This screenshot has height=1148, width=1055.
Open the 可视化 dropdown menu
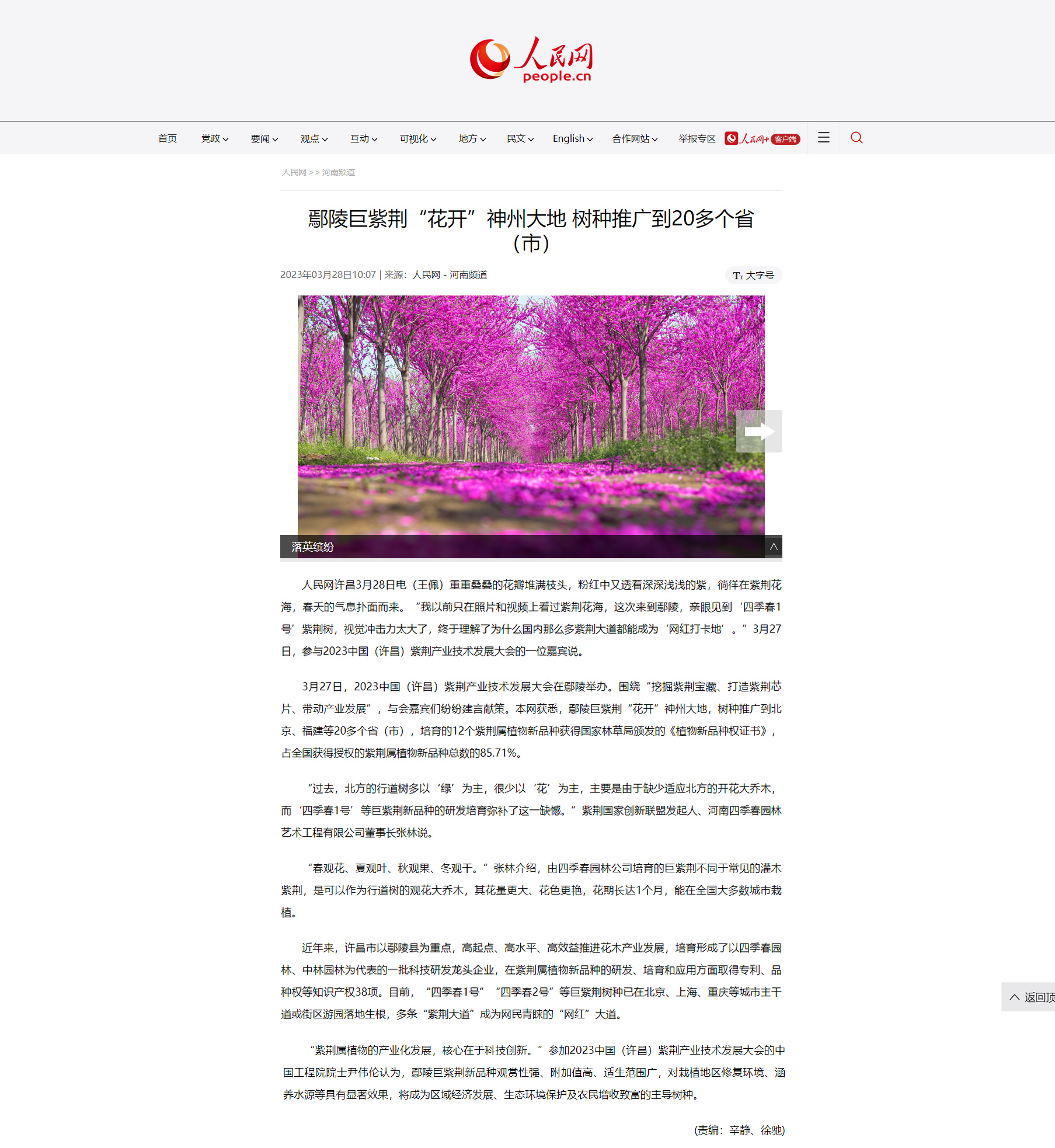(417, 139)
